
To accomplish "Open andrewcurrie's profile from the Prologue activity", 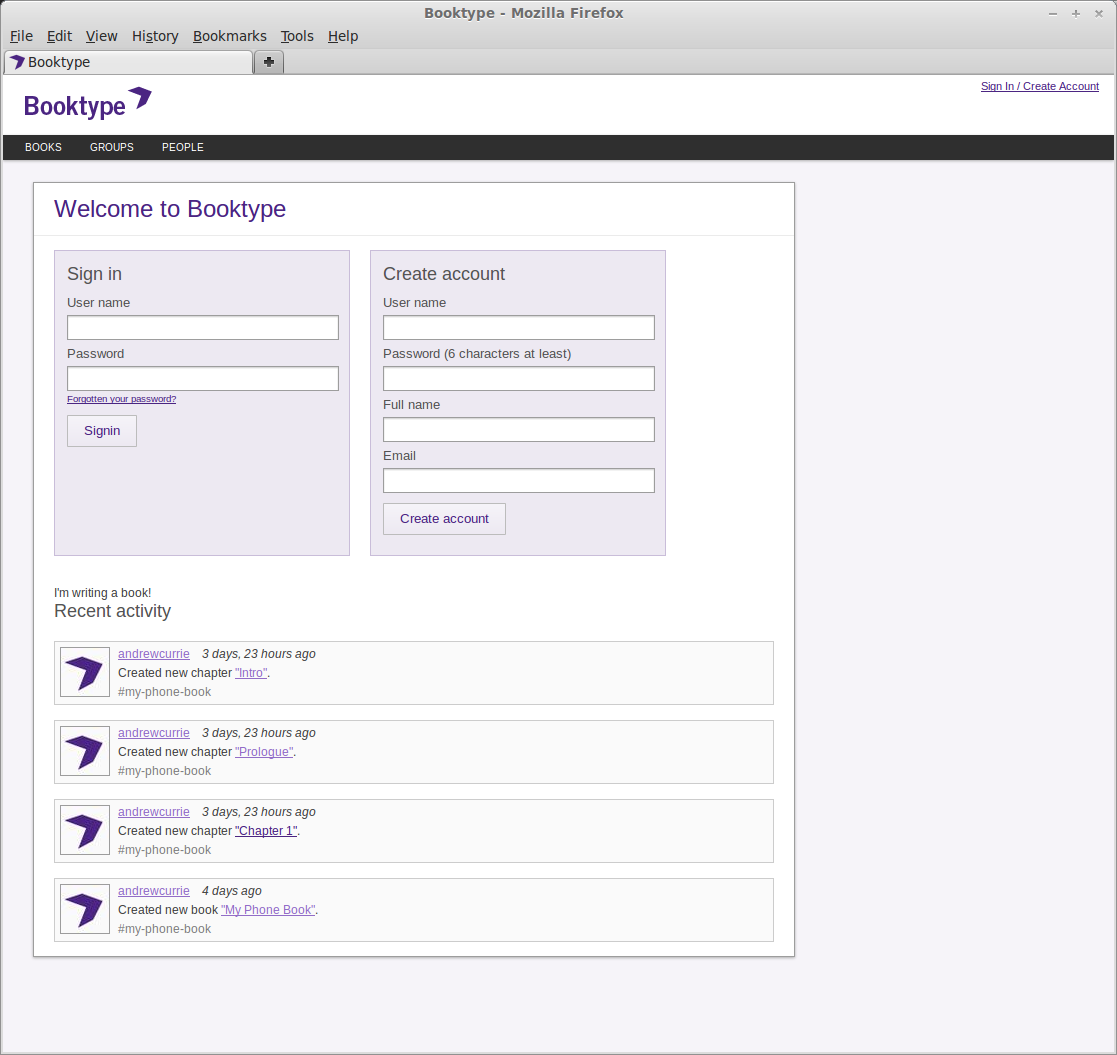I will (x=154, y=733).
